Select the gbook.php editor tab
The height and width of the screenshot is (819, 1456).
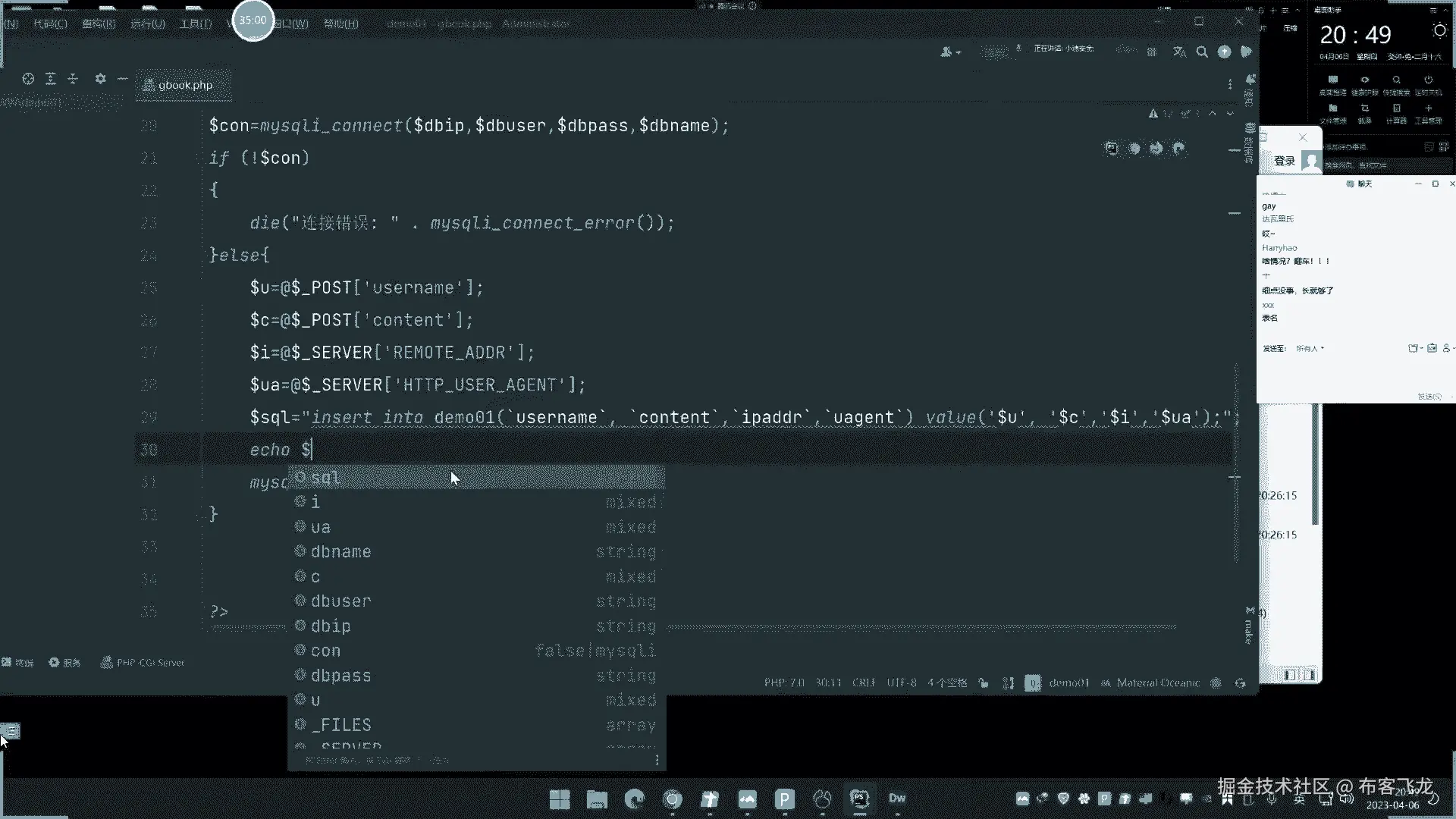coord(184,85)
